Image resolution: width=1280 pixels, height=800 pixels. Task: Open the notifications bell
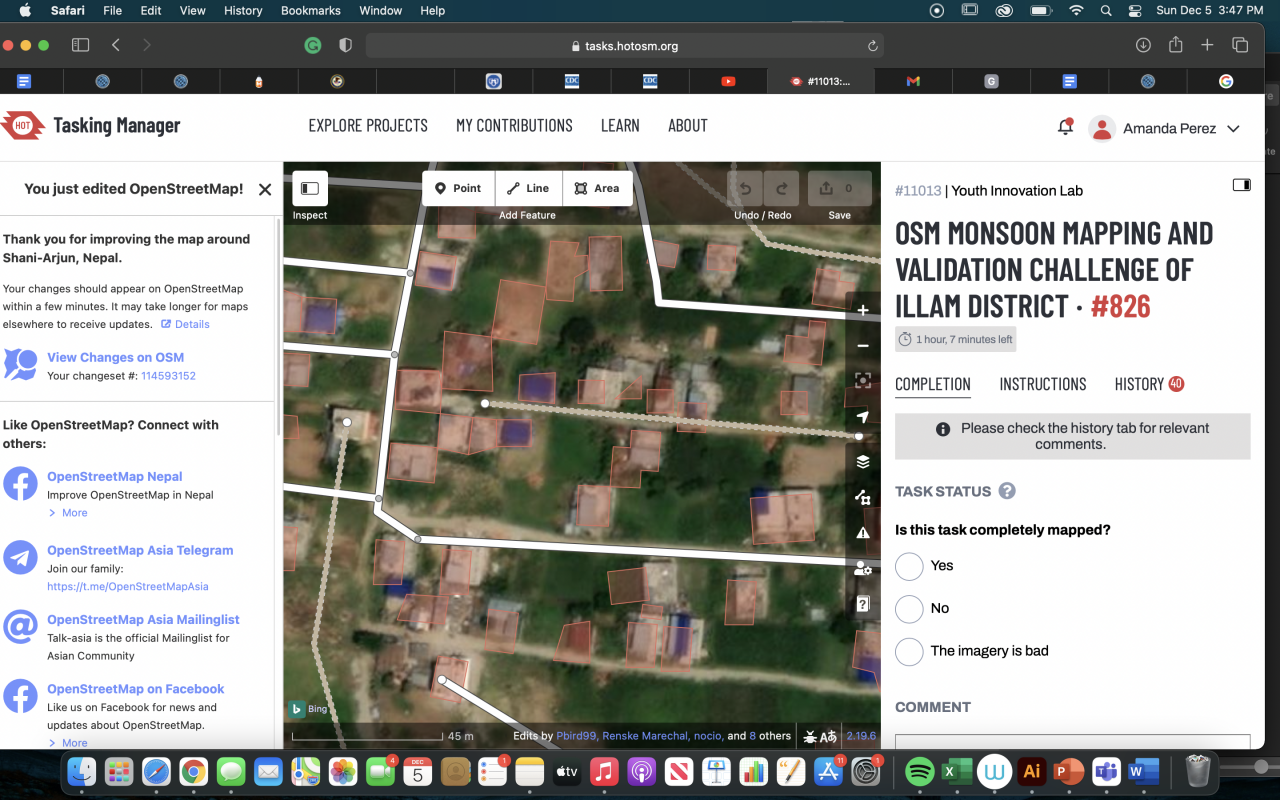(x=1065, y=127)
